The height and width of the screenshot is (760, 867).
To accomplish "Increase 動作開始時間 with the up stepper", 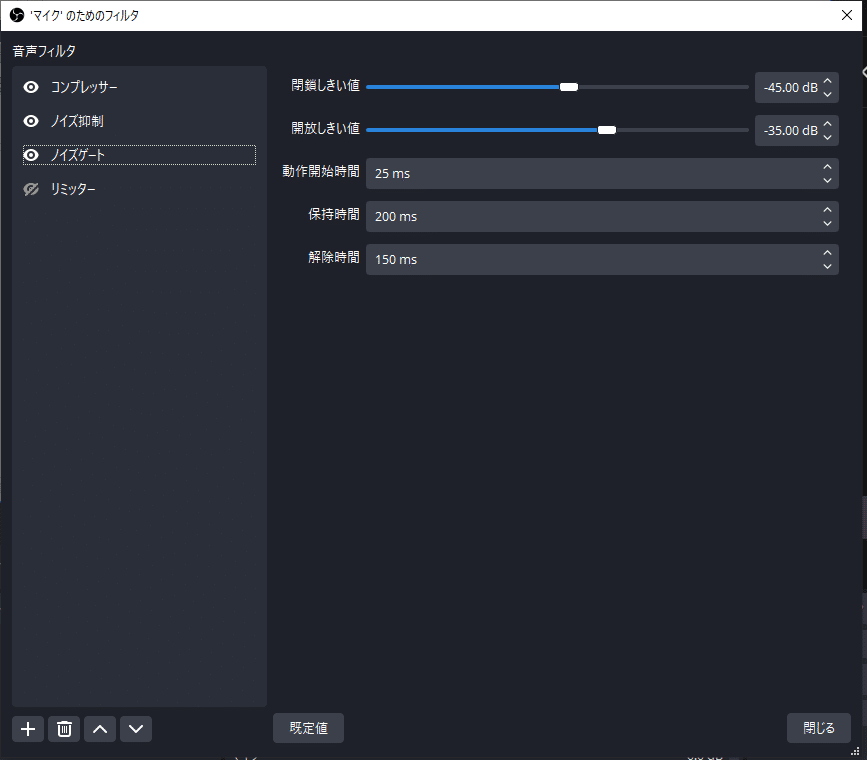I will 827,168.
